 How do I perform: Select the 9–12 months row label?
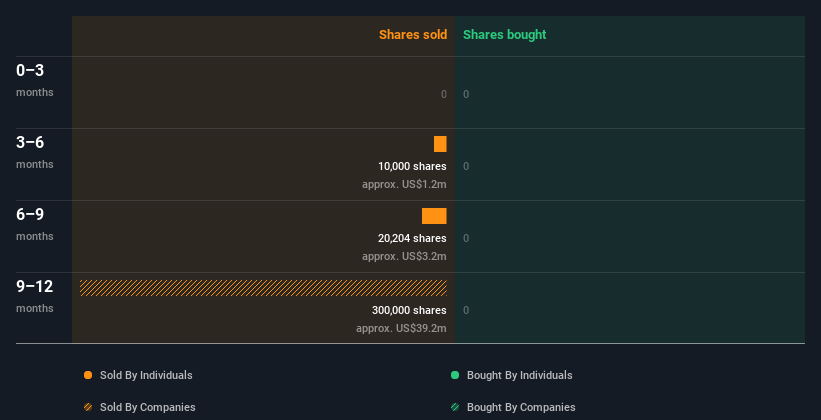pyautogui.click(x=35, y=296)
